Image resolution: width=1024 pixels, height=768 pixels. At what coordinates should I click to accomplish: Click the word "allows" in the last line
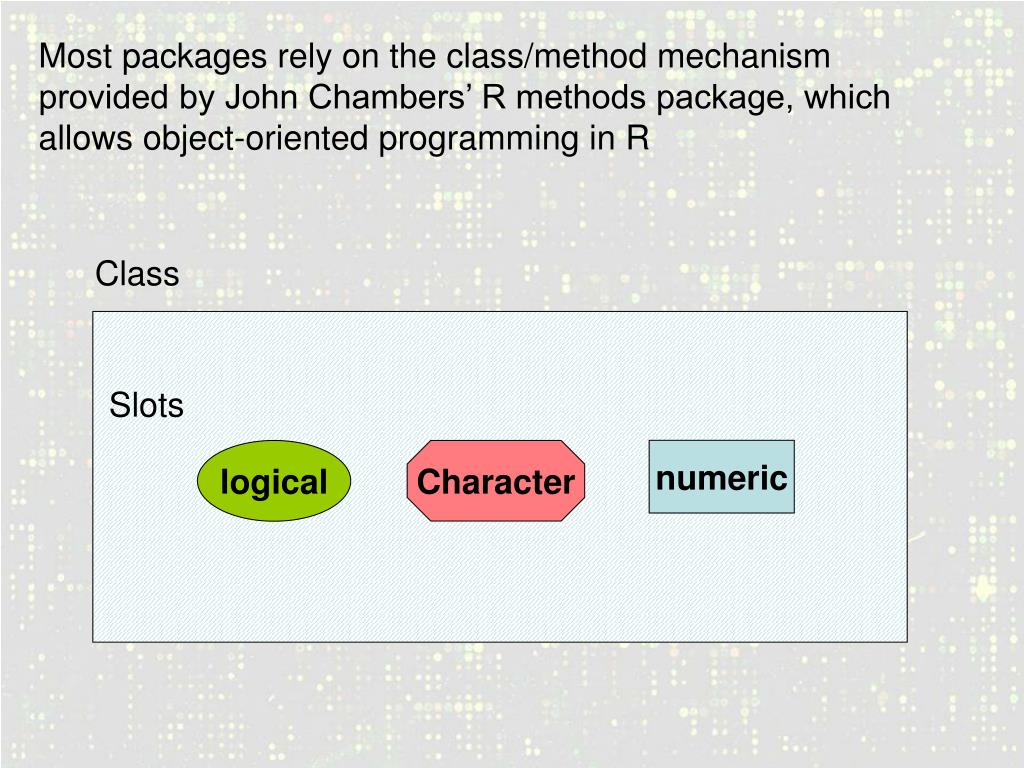(86, 138)
